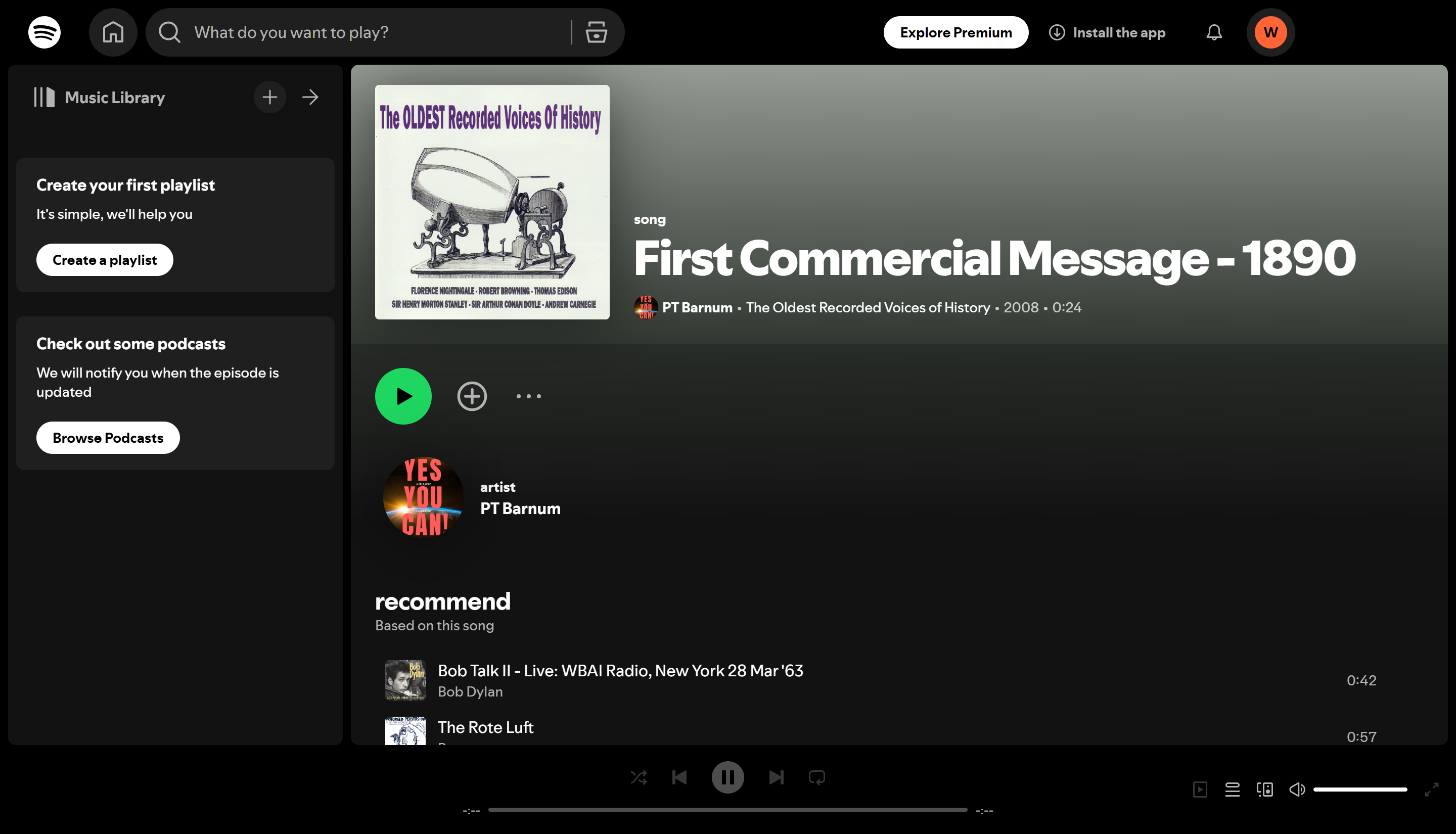Select the Home icon

[x=113, y=32]
